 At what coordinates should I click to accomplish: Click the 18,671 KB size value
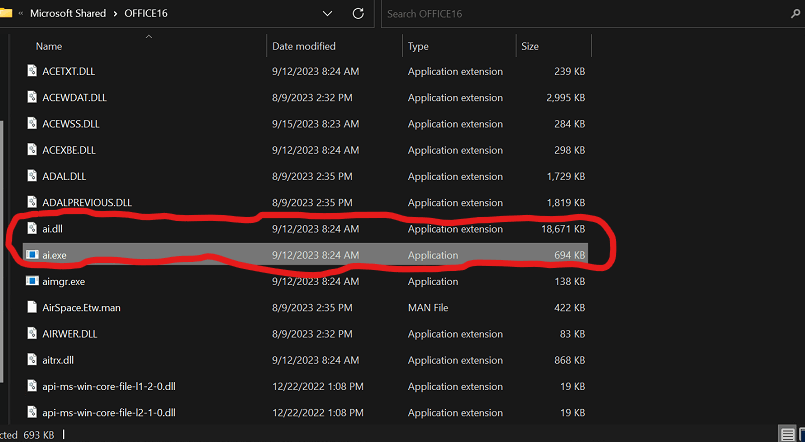point(563,228)
